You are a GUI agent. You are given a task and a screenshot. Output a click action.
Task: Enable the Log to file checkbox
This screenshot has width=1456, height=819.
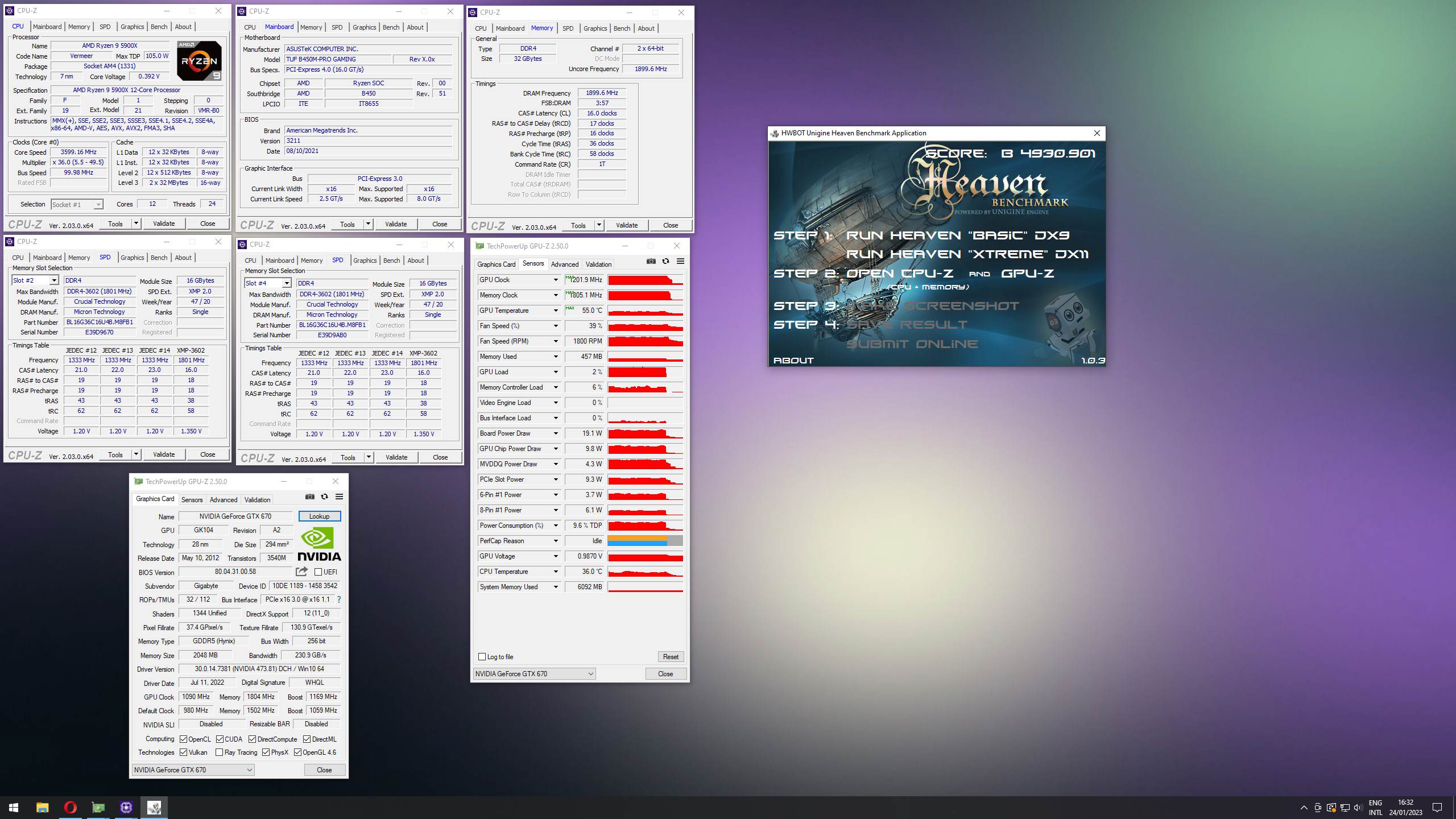pyautogui.click(x=482, y=657)
